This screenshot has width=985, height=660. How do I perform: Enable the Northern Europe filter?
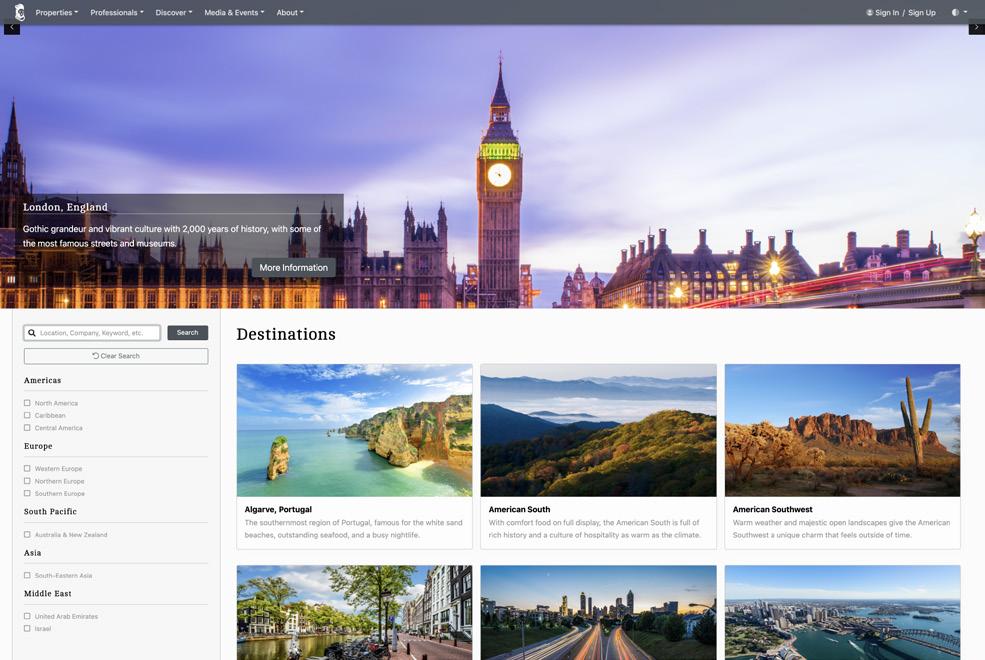(27, 481)
